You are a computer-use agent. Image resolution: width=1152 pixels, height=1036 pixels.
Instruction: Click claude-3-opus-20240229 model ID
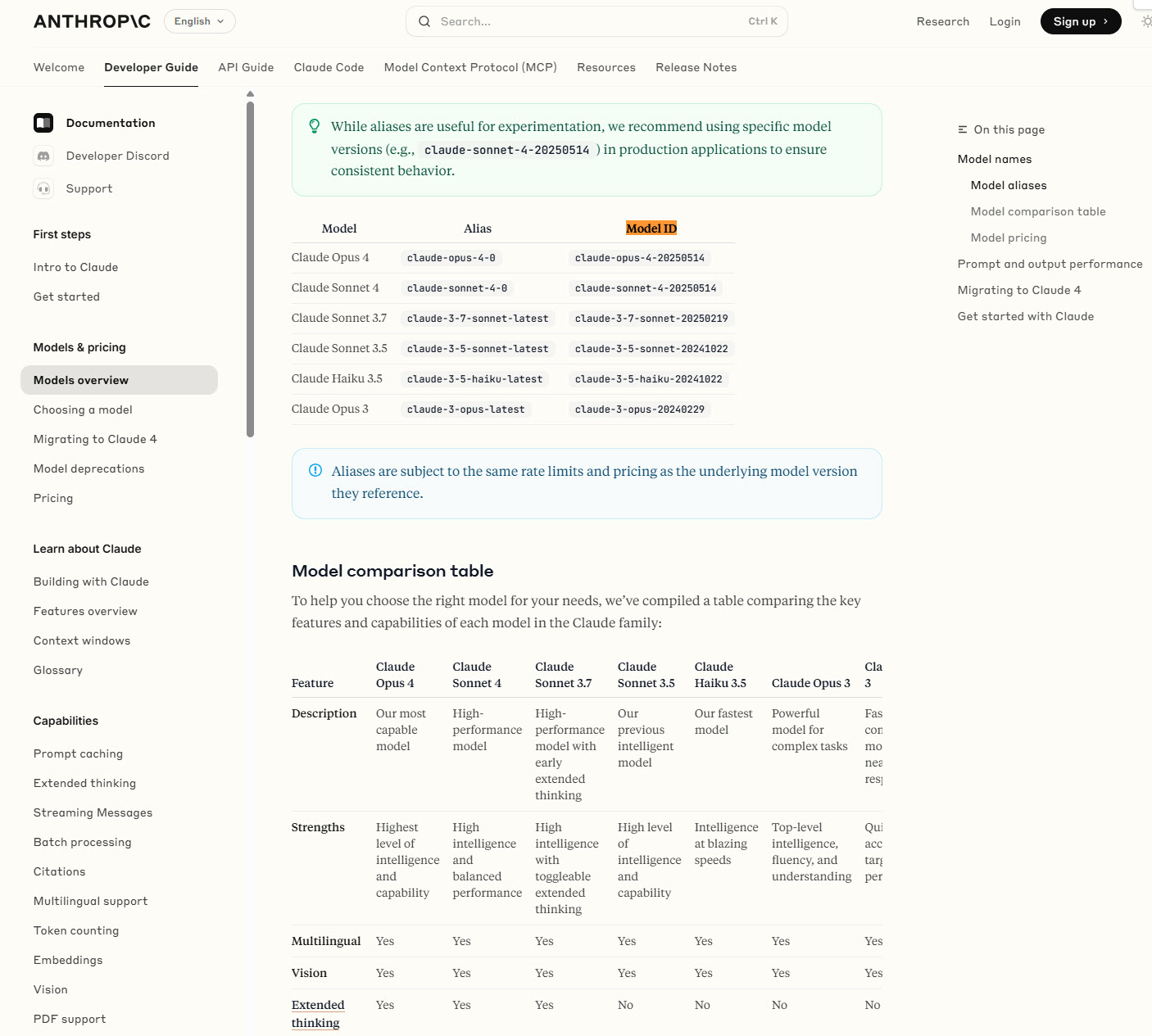click(640, 409)
